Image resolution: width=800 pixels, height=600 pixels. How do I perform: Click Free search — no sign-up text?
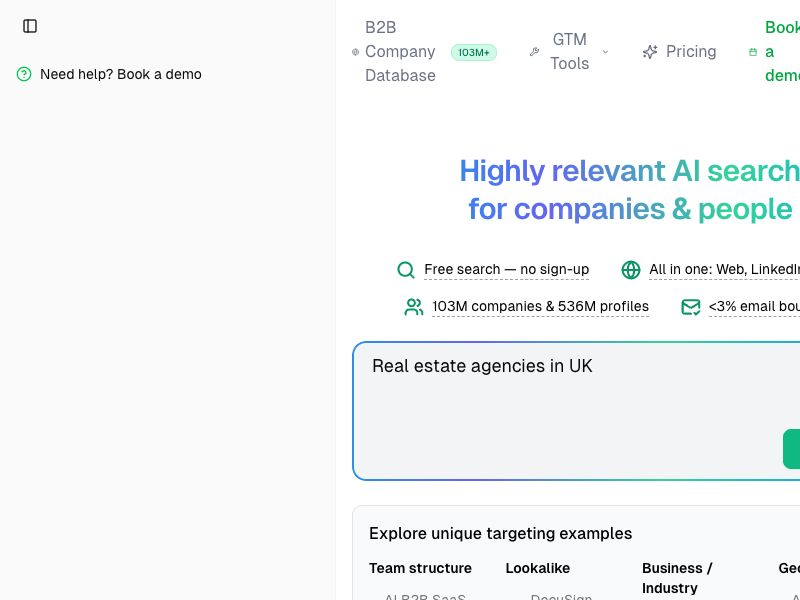(506, 270)
